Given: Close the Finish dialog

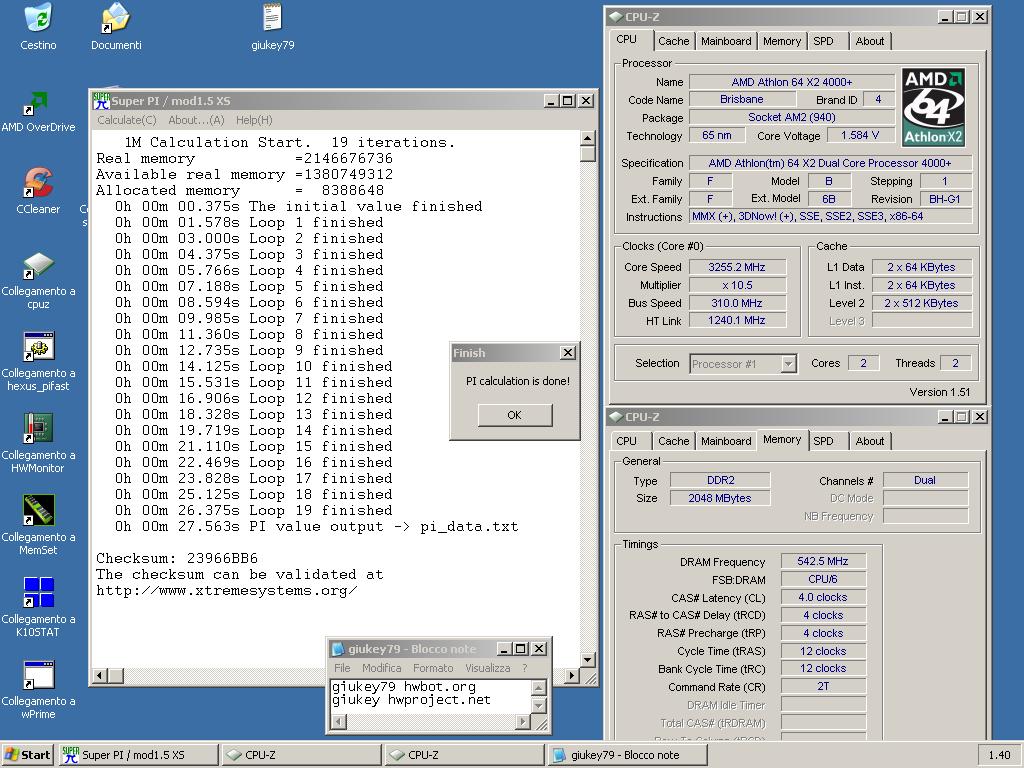Looking at the screenshot, I should 568,353.
